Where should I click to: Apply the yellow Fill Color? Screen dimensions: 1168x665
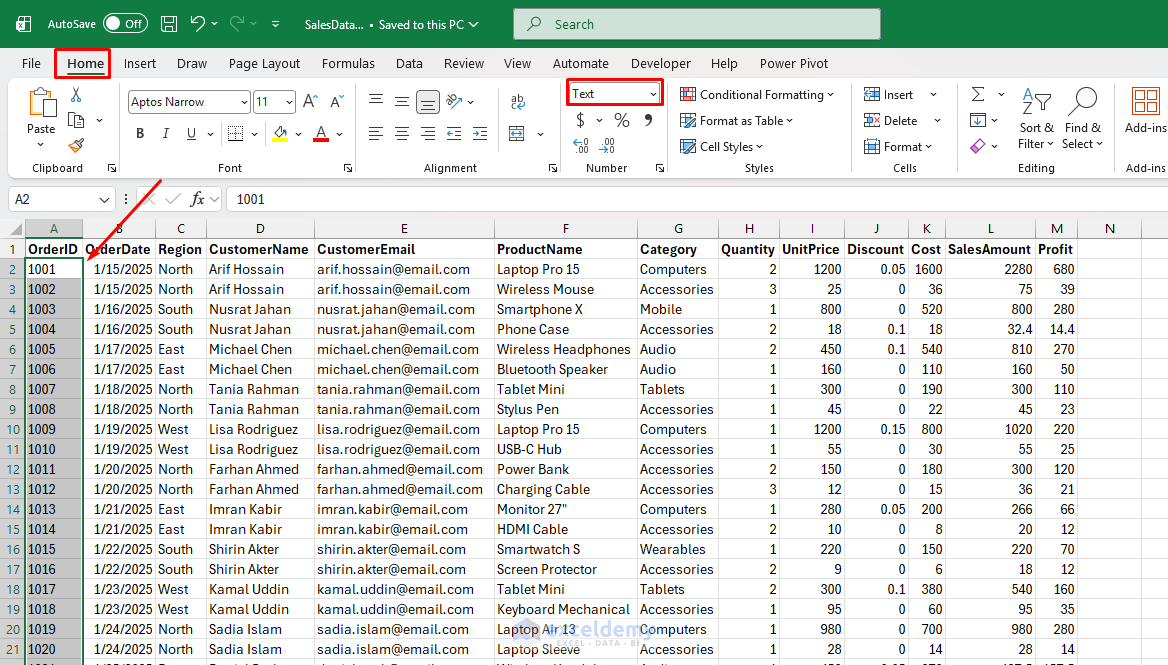280,134
